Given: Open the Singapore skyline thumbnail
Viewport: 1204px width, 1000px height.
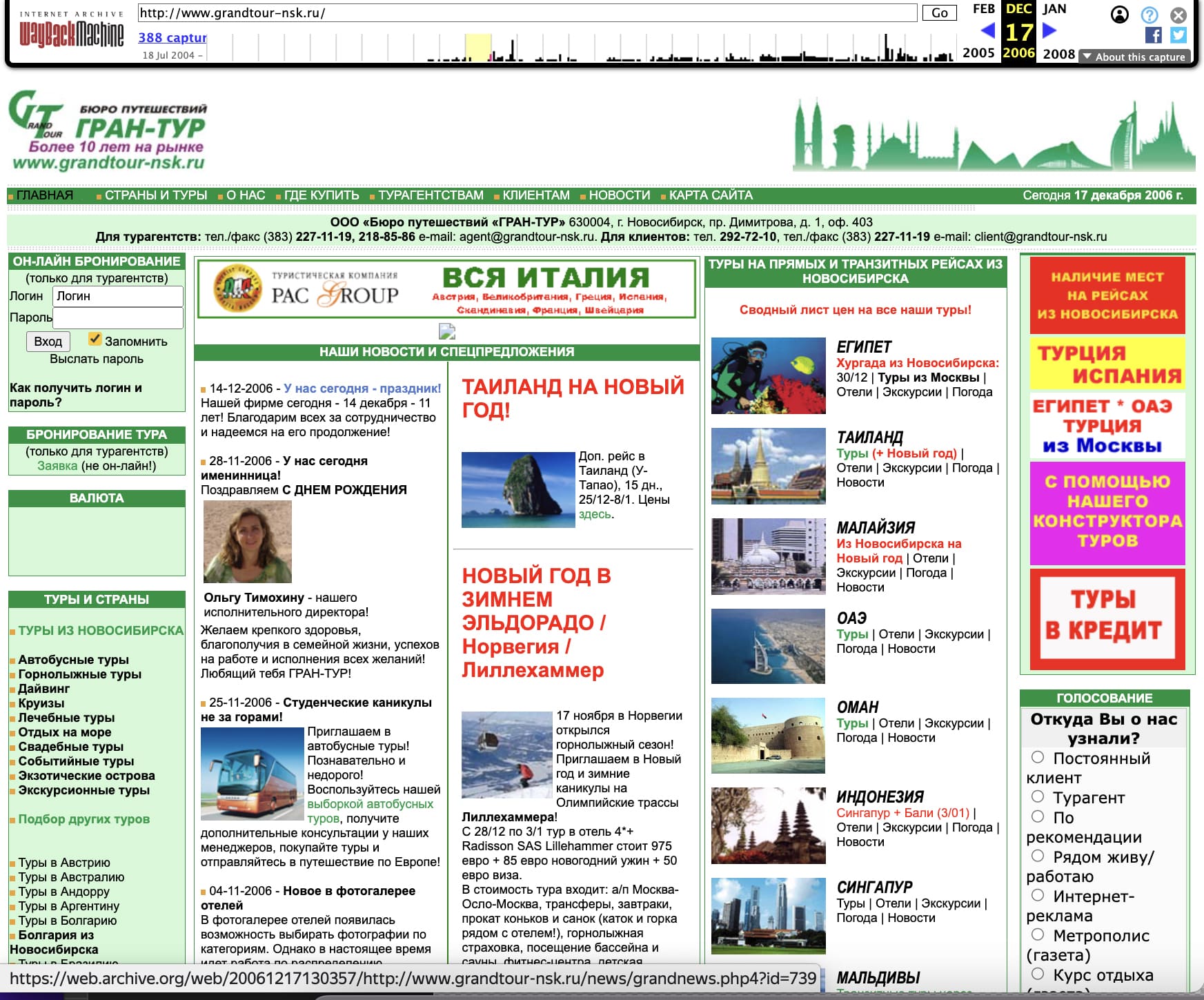Looking at the screenshot, I should tap(768, 916).
